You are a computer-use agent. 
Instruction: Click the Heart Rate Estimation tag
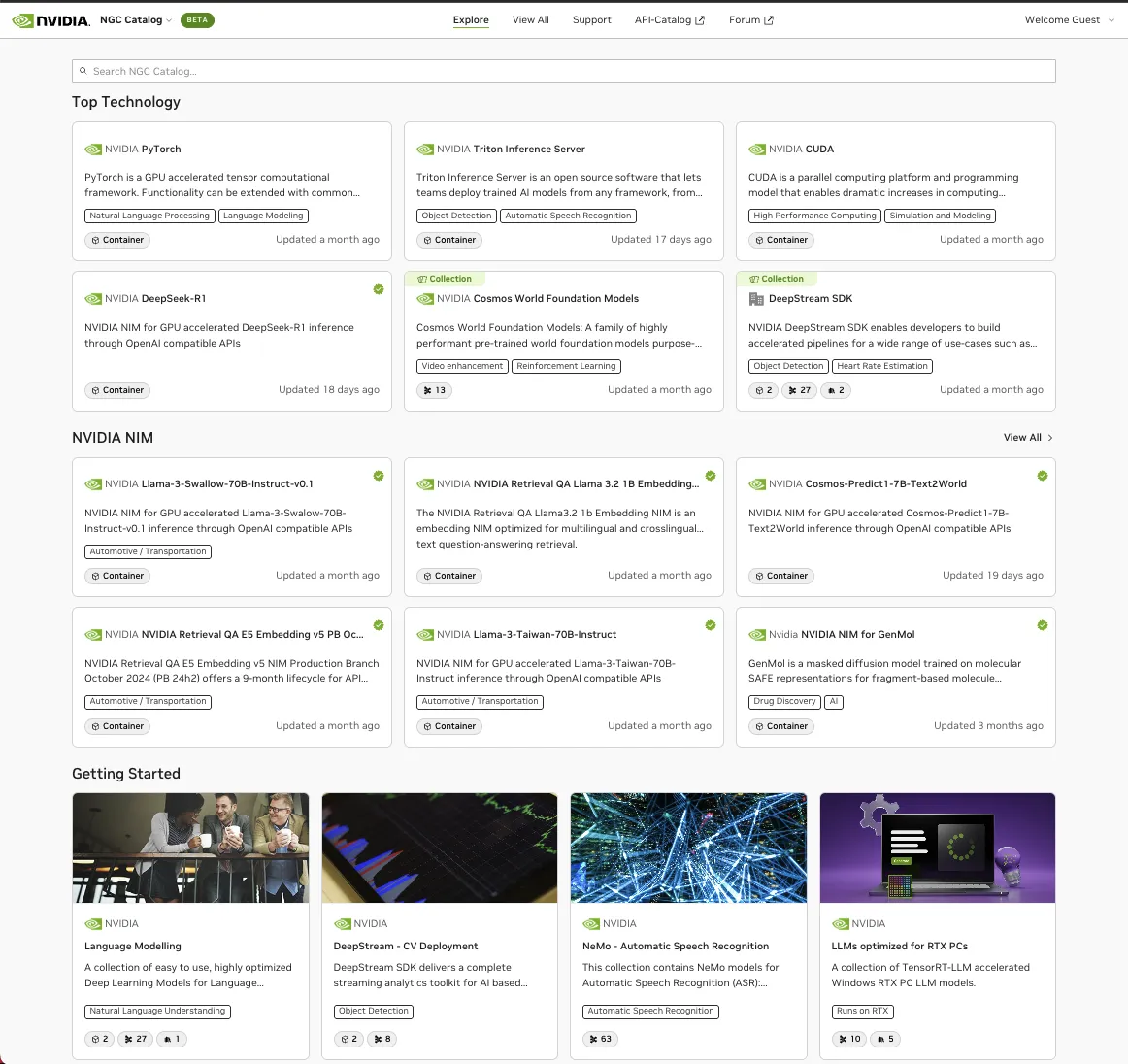click(882, 366)
